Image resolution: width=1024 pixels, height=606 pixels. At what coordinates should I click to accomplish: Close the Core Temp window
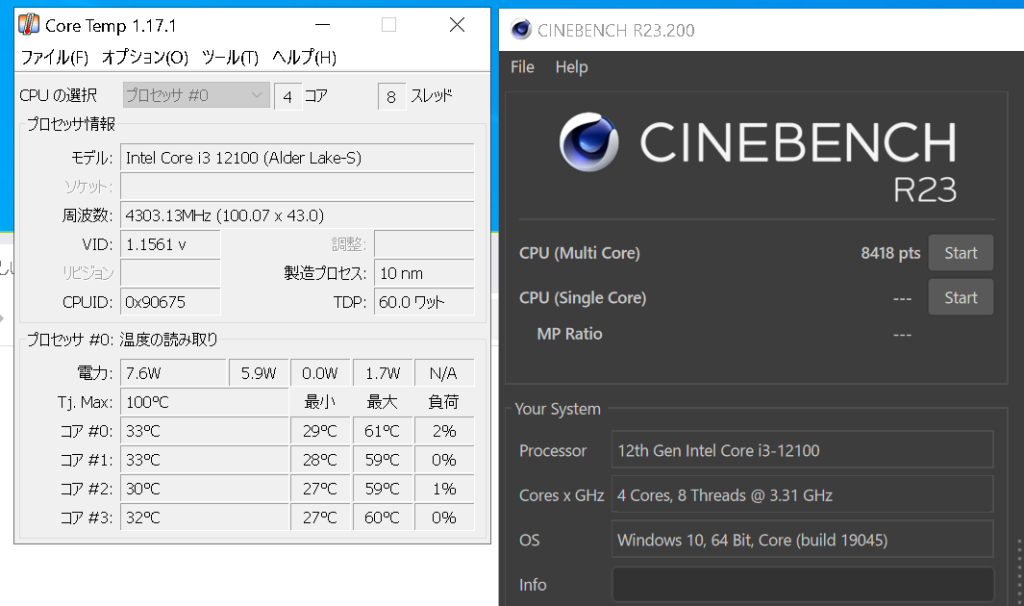[457, 25]
